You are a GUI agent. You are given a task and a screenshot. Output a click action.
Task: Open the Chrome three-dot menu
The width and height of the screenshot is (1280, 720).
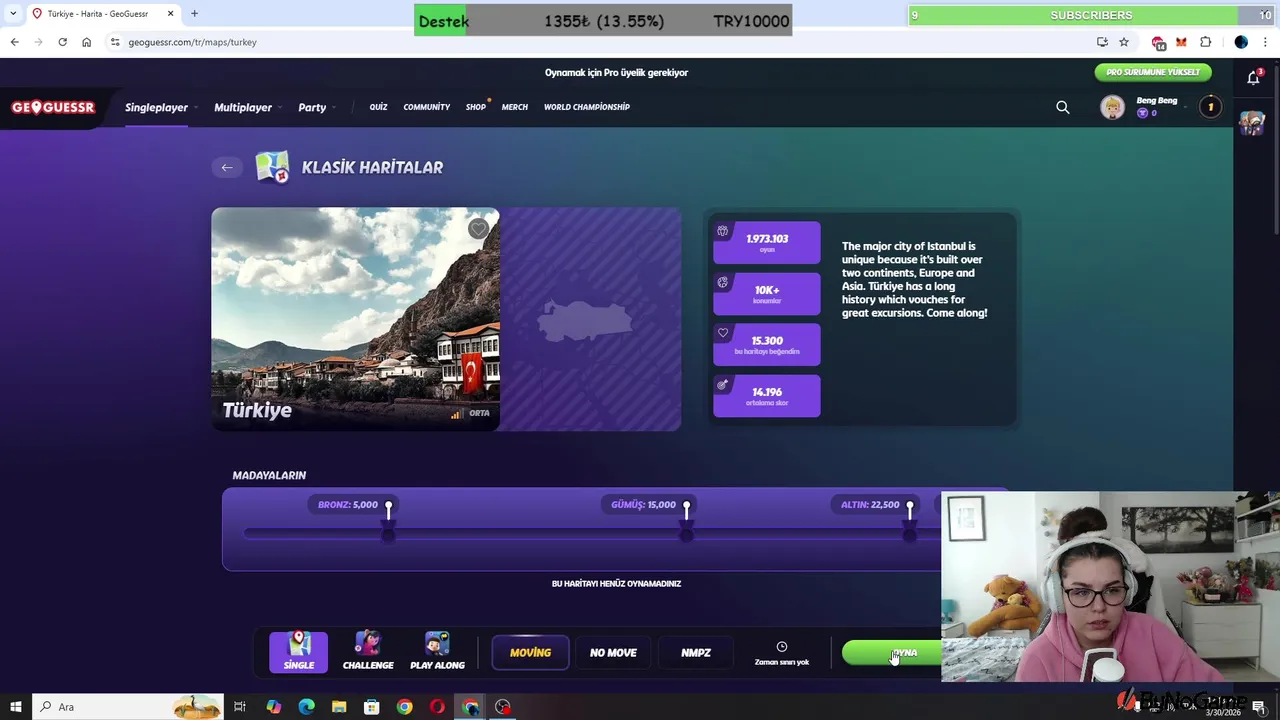pos(1266,42)
